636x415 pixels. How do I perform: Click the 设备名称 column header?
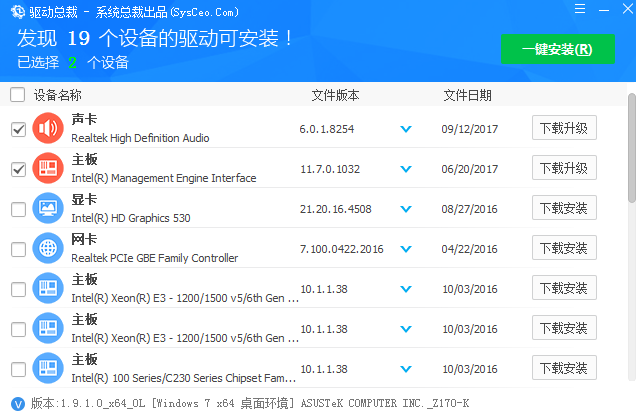58,95
